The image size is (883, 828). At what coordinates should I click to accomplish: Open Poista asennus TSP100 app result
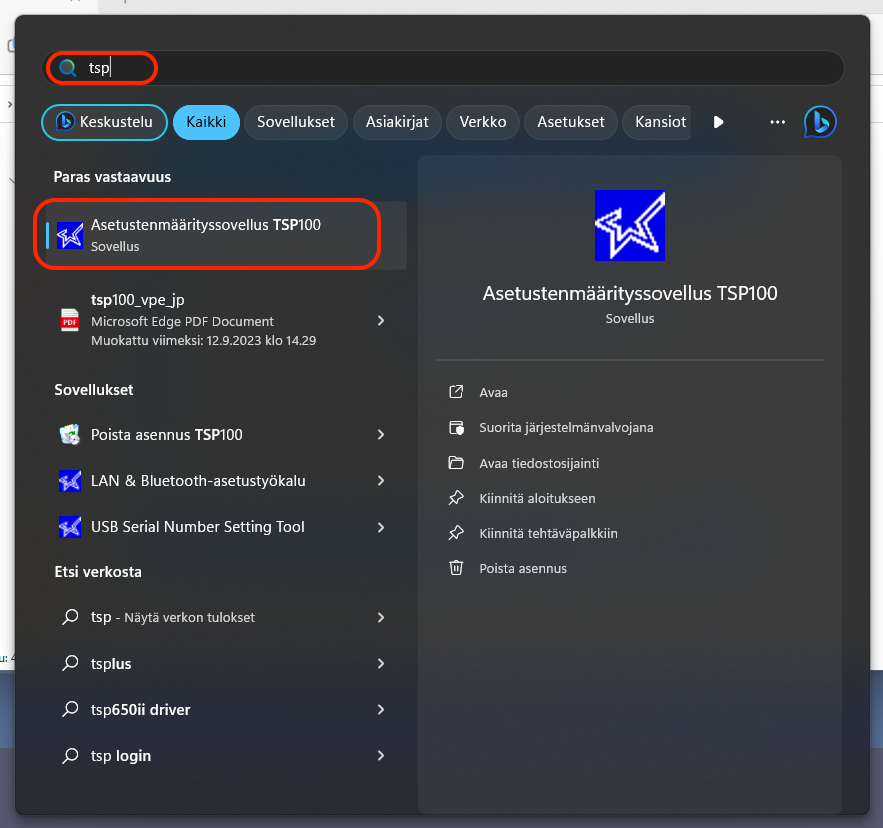tap(226, 434)
